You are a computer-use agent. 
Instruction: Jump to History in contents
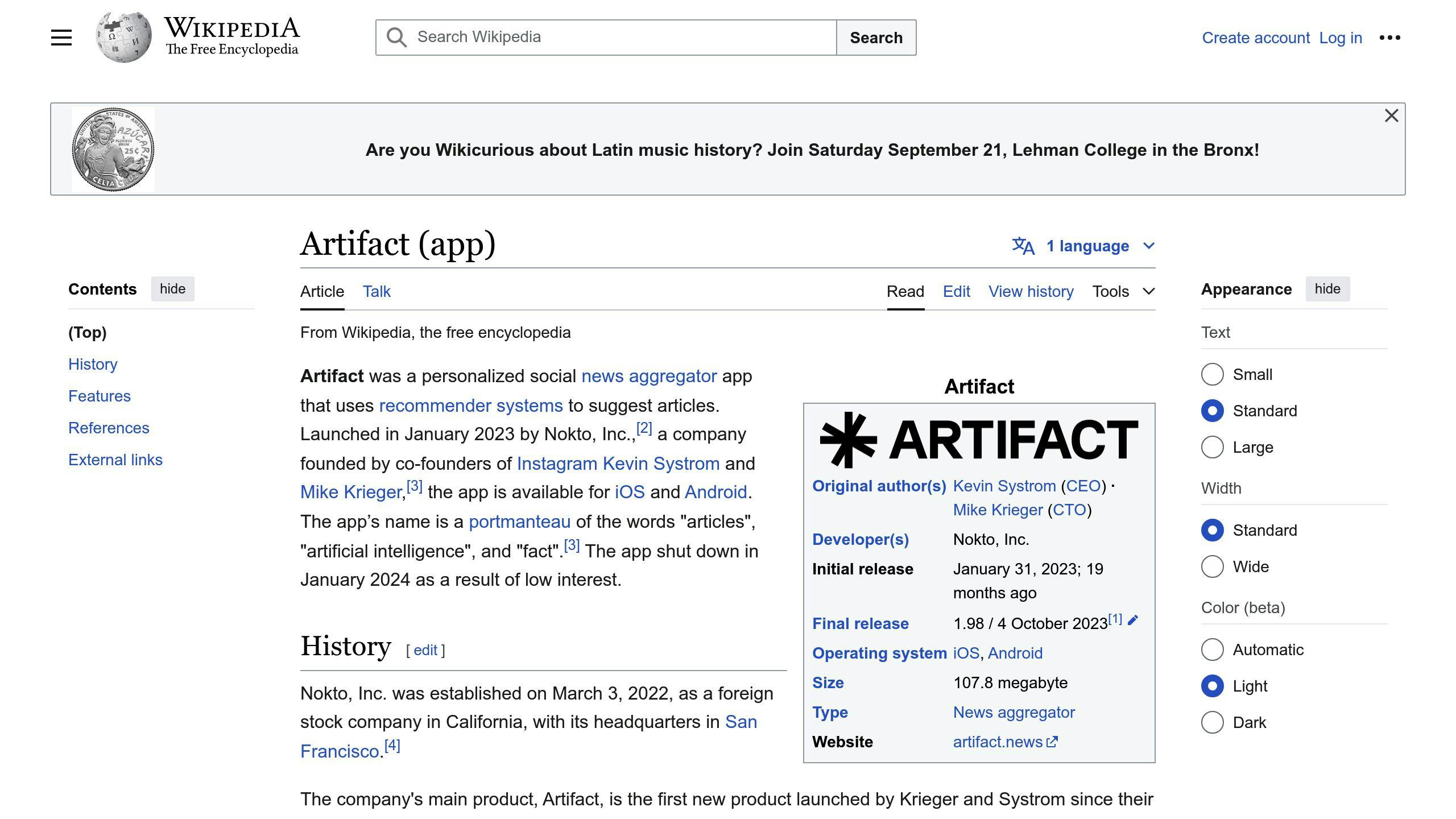[x=93, y=364]
